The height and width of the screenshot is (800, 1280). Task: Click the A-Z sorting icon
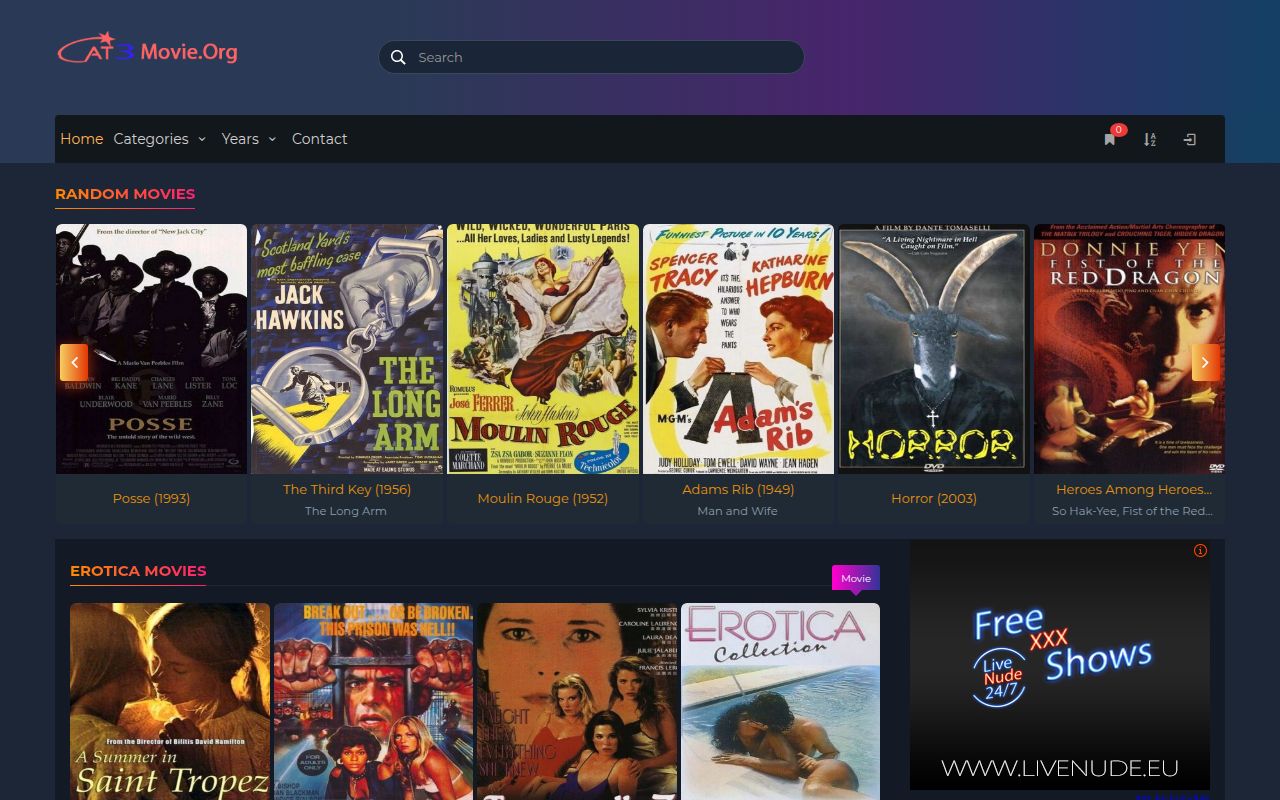click(x=1149, y=140)
